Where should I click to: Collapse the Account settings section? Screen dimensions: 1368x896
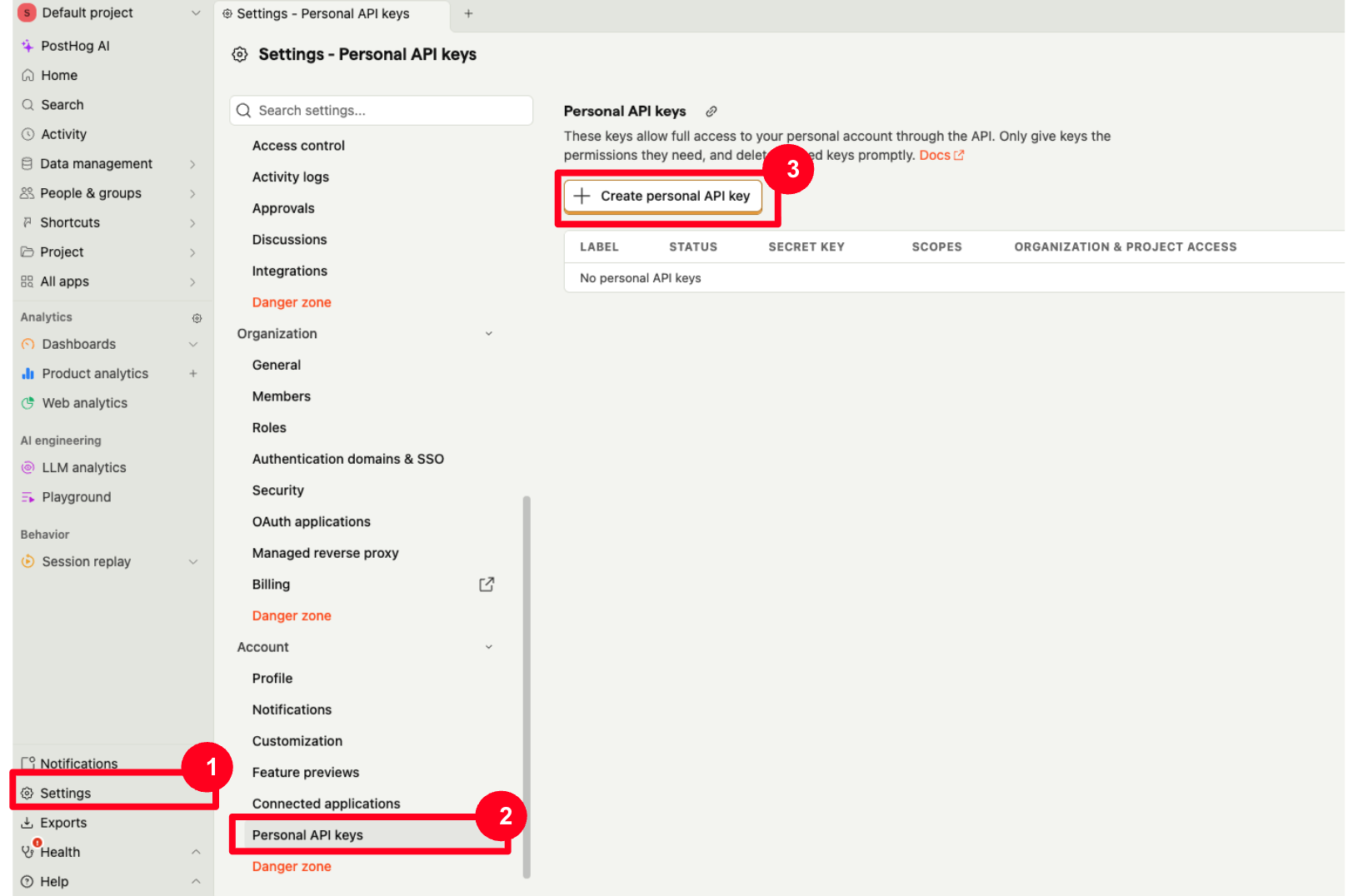[x=489, y=646]
